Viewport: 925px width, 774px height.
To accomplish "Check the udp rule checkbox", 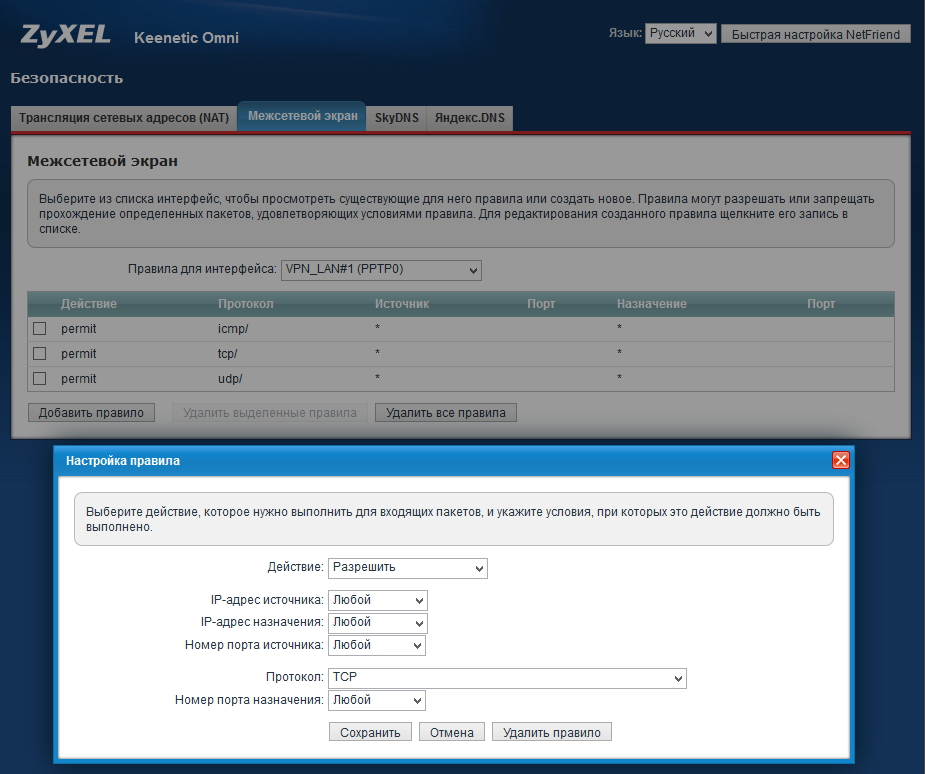I will (40, 379).
